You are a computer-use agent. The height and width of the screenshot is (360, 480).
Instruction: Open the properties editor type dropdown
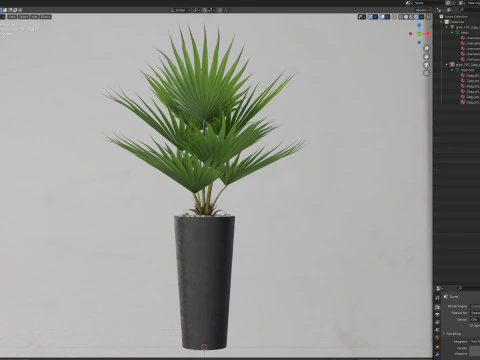click(439, 288)
